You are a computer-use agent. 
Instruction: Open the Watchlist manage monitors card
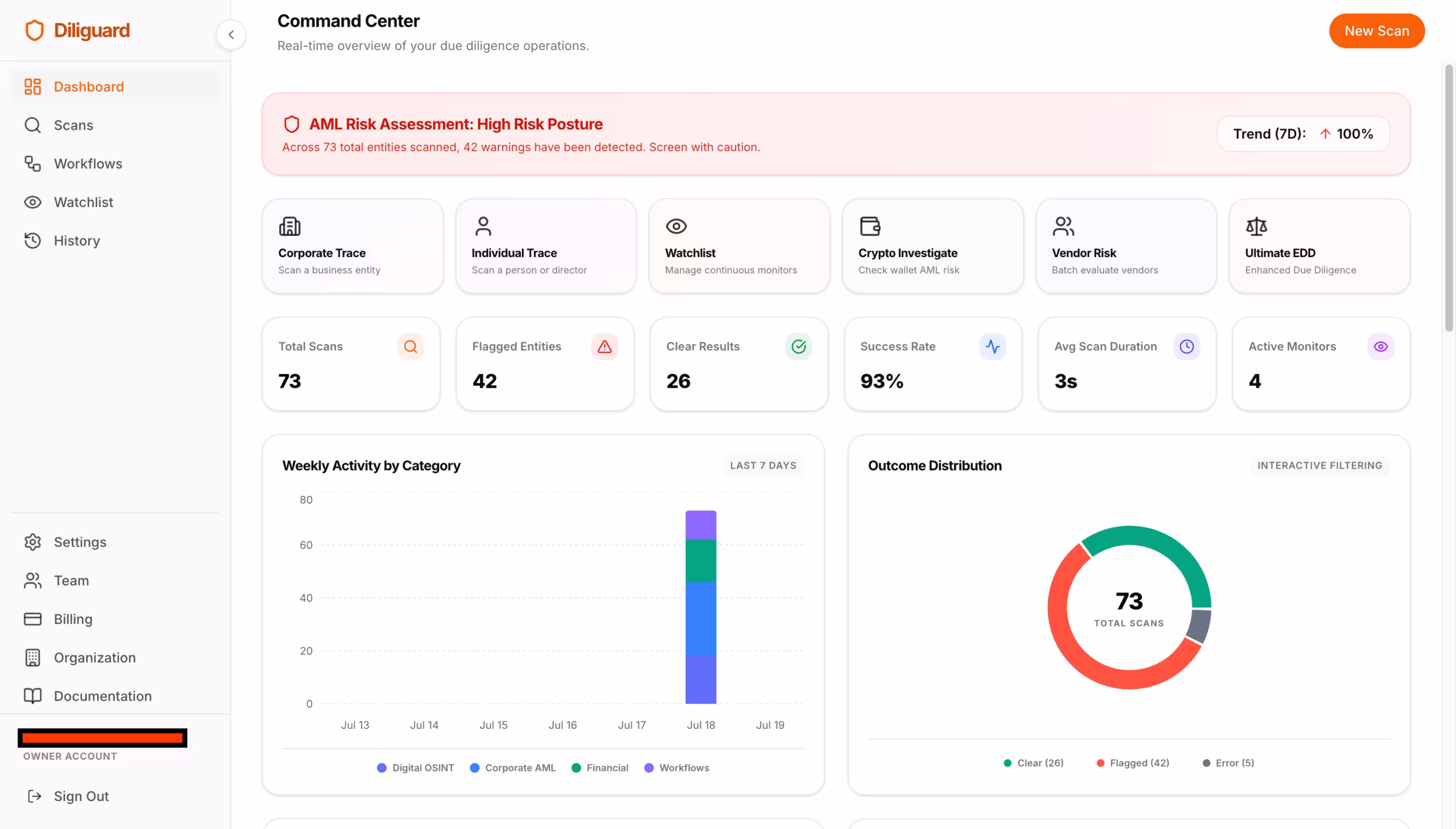(739, 246)
